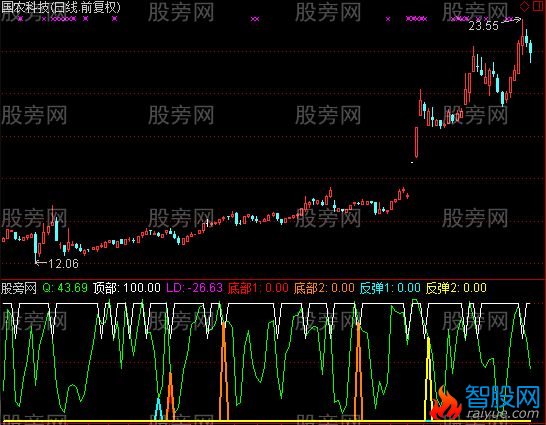This screenshot has height=425, width=546.
Task: Click the red diamond icon at chart corner
Action: point(524,6)
